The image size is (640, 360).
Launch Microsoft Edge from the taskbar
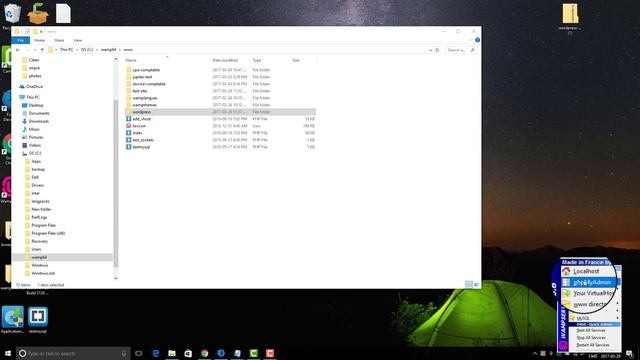coord(156,353)
